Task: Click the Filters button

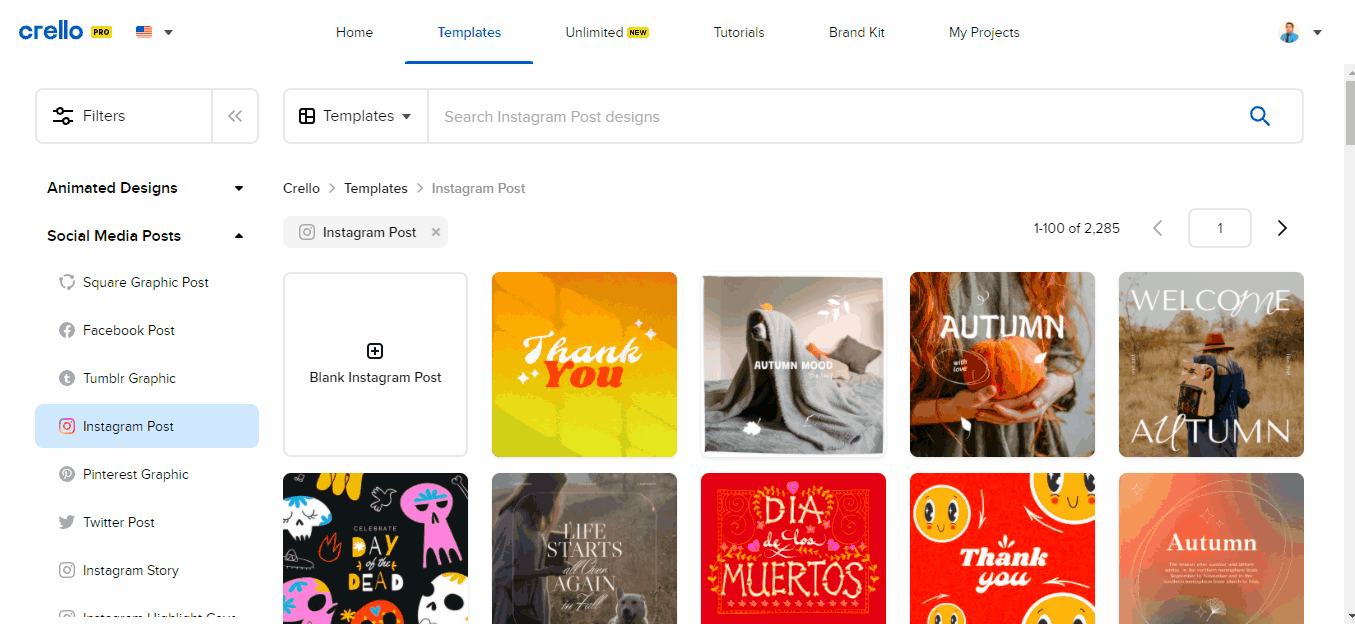Action: click(x=124, y=116)
